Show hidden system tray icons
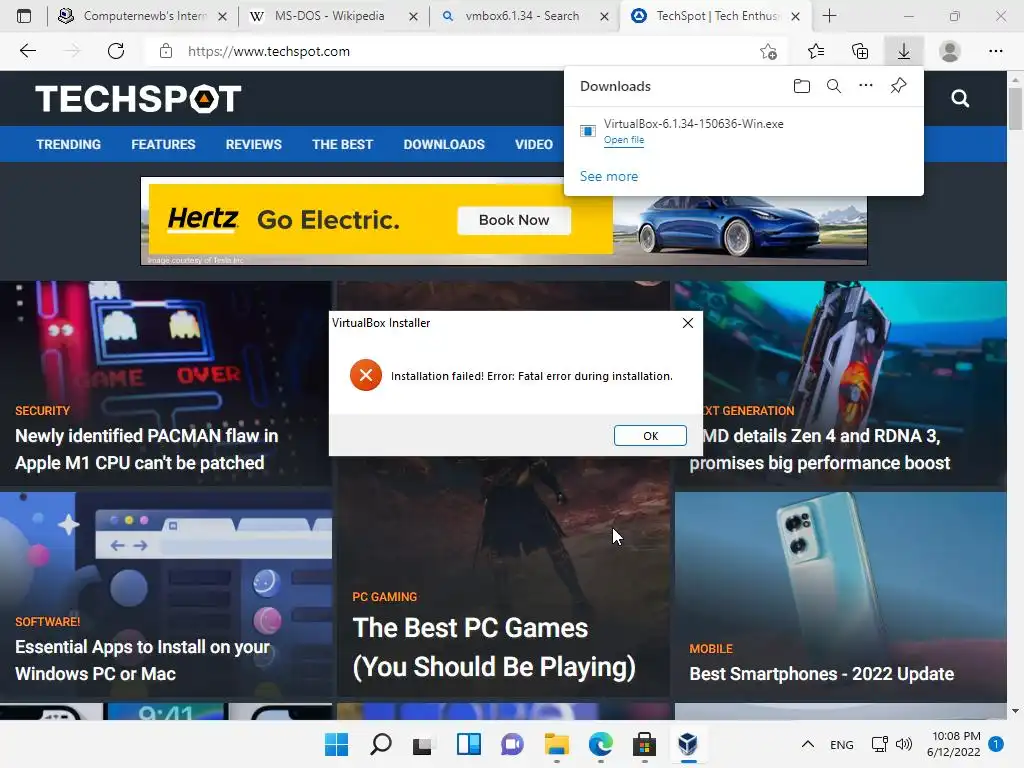The image size is (1024, 768). [808, 744]
